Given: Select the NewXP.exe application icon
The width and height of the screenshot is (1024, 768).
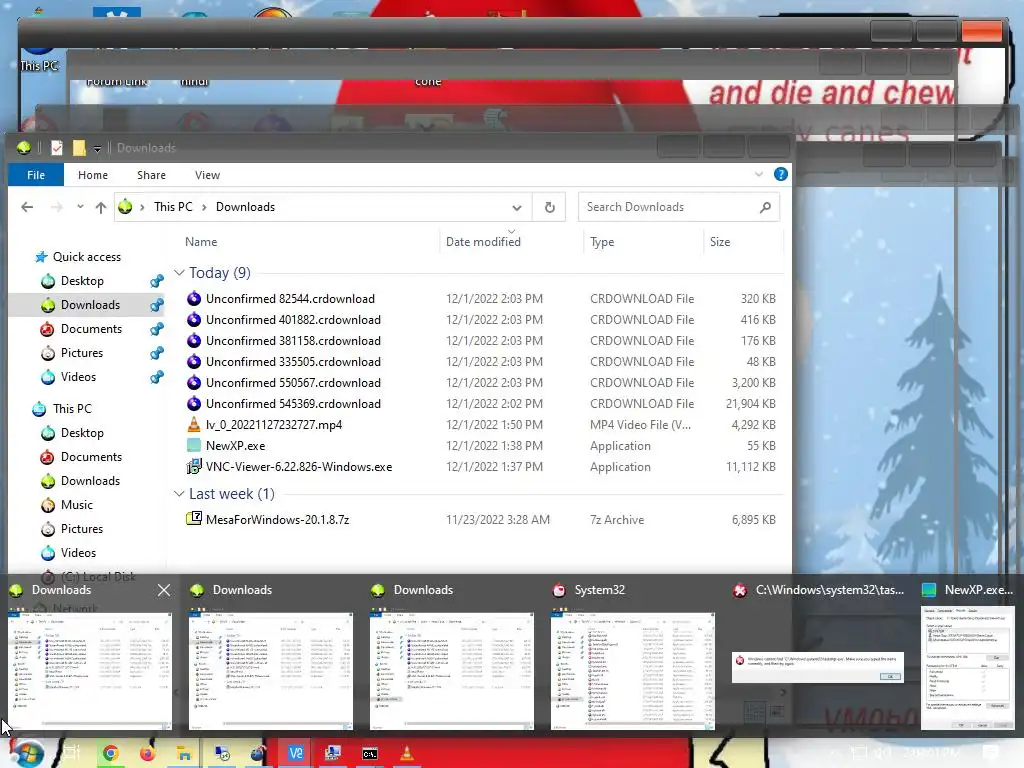Looking at the screenshot, I should point(194,445).
